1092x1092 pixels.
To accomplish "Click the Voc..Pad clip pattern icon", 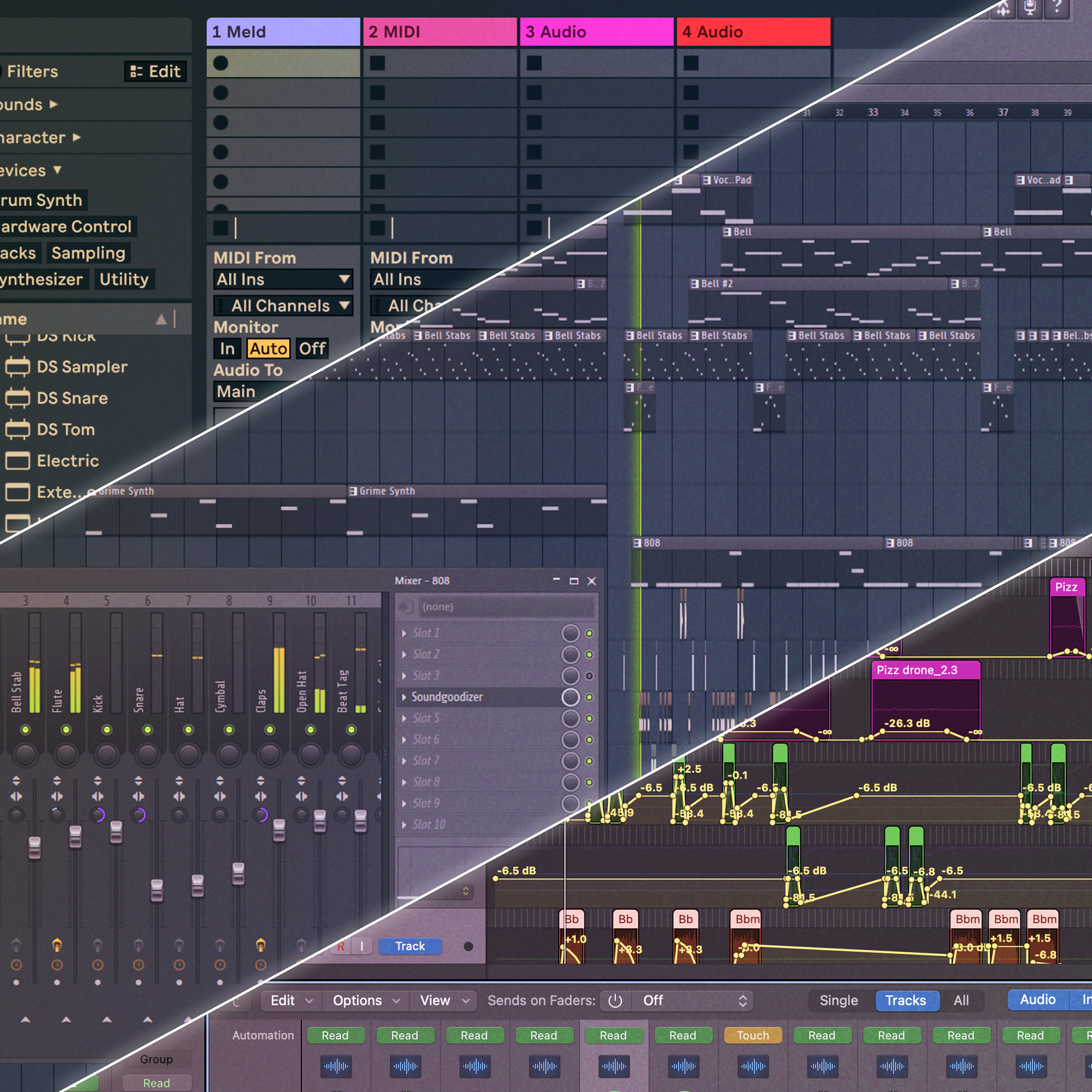I will coord(706,180).
